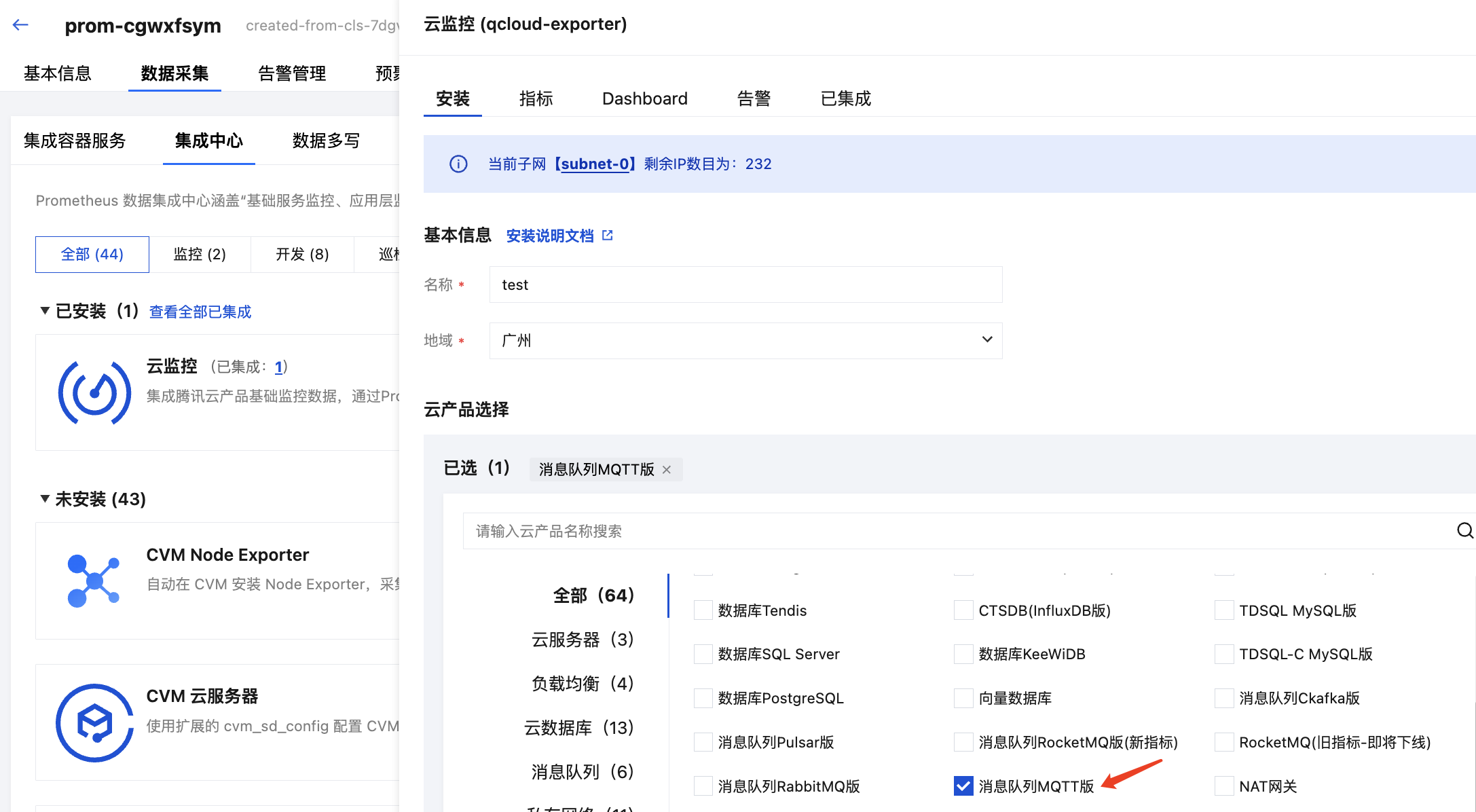The width and height of the screenshot is (1476, 812).
Task: Click the cloud product search field
Action: pyautogui.click(x=951, y=530)
